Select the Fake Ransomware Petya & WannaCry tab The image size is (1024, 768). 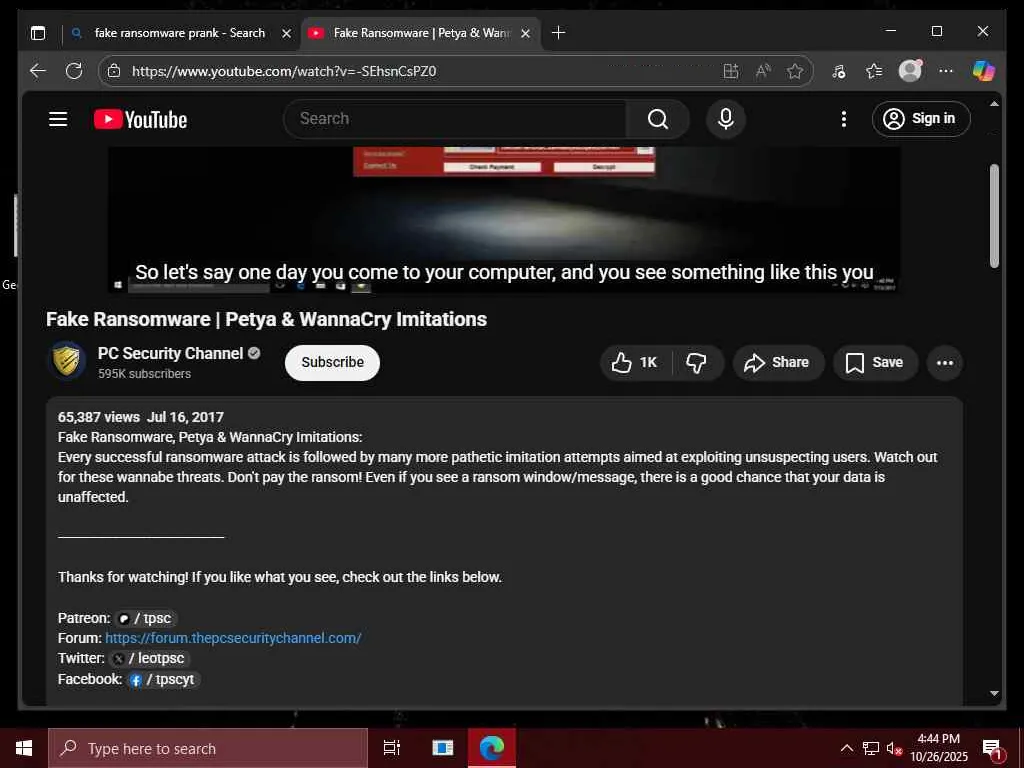421,33
